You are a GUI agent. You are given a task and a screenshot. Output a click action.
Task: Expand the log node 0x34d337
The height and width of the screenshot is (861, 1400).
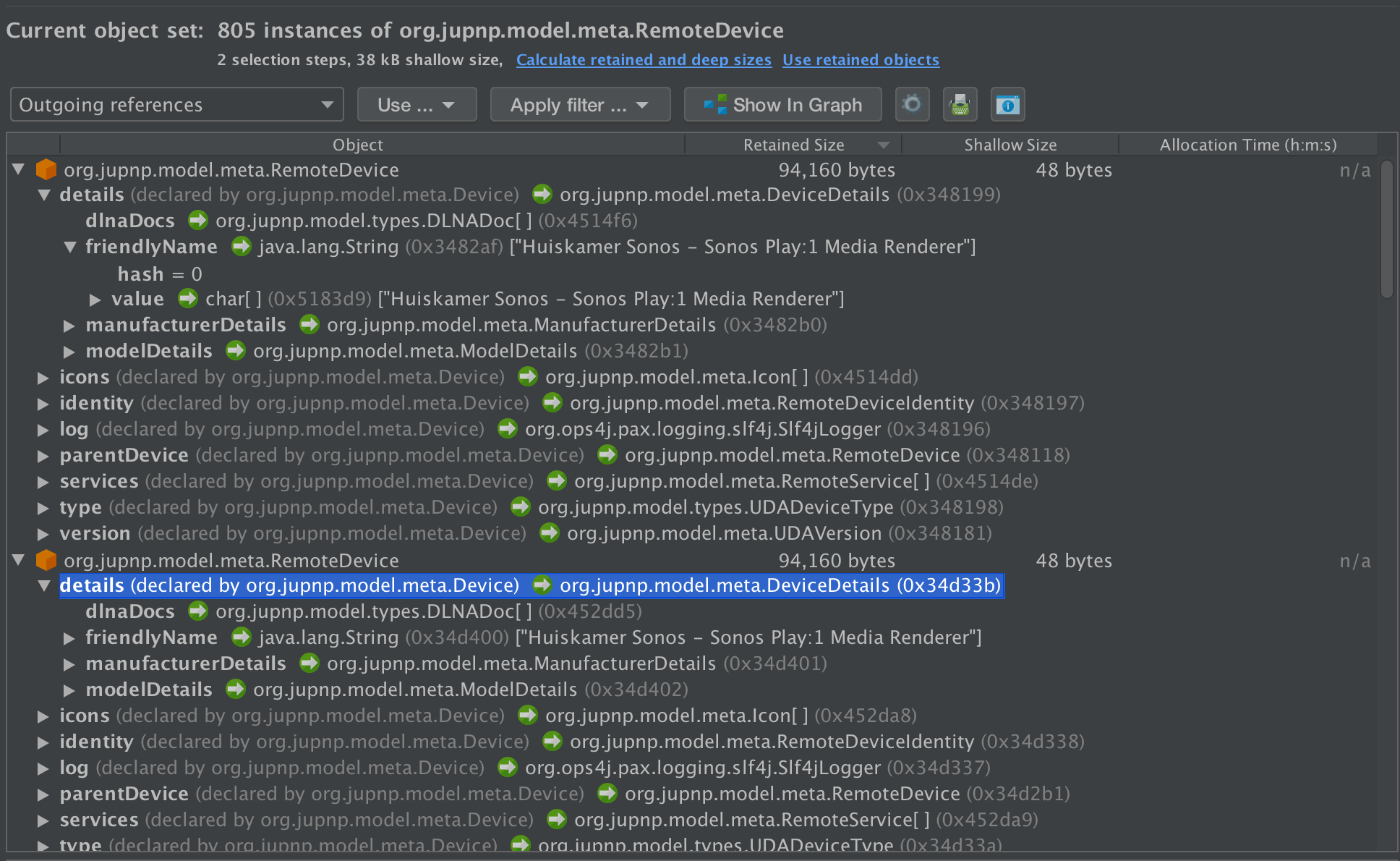(x=43, y=768)
